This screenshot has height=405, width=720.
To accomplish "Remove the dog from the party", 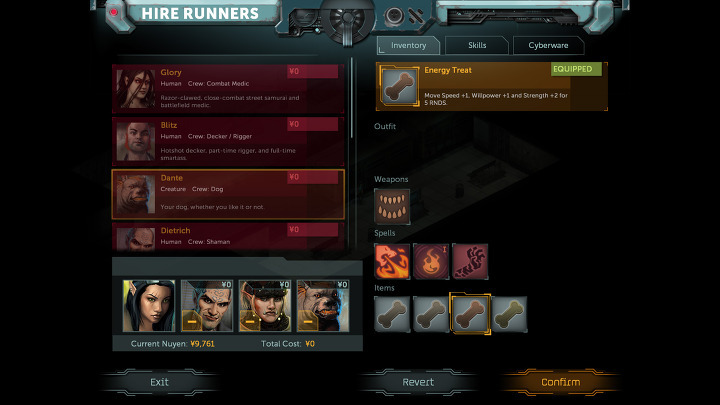I will (x=308, y=321).
